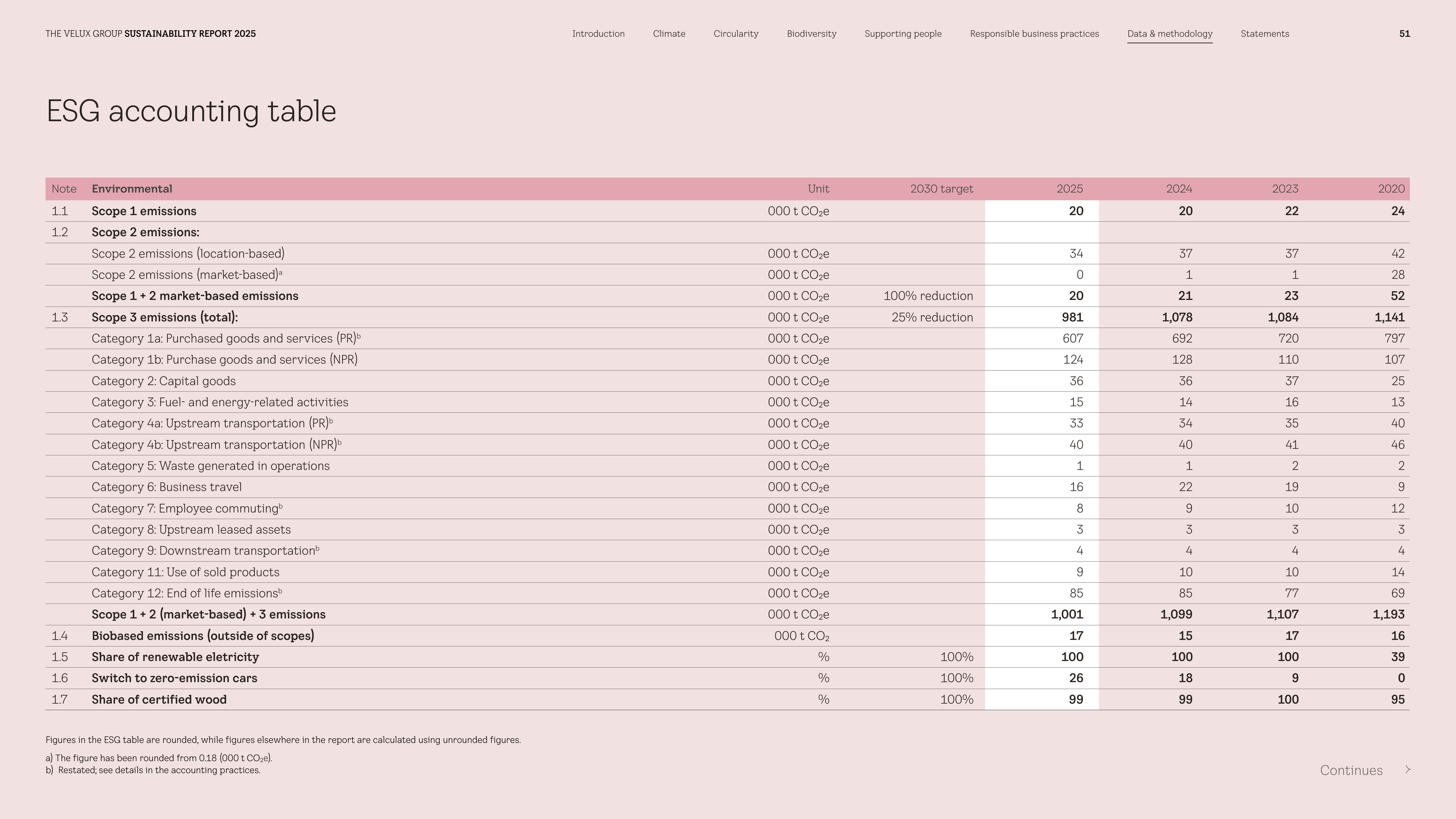This screenshot has height=819, width=1456.
Task: Click Category 8: Upstream leased assets label
Action: point(191,530)
